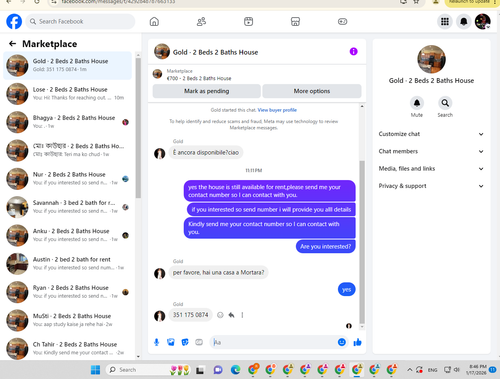Click the conversation list scrollbar
This screenshot has height=379, width=500.
pos(138,128)
